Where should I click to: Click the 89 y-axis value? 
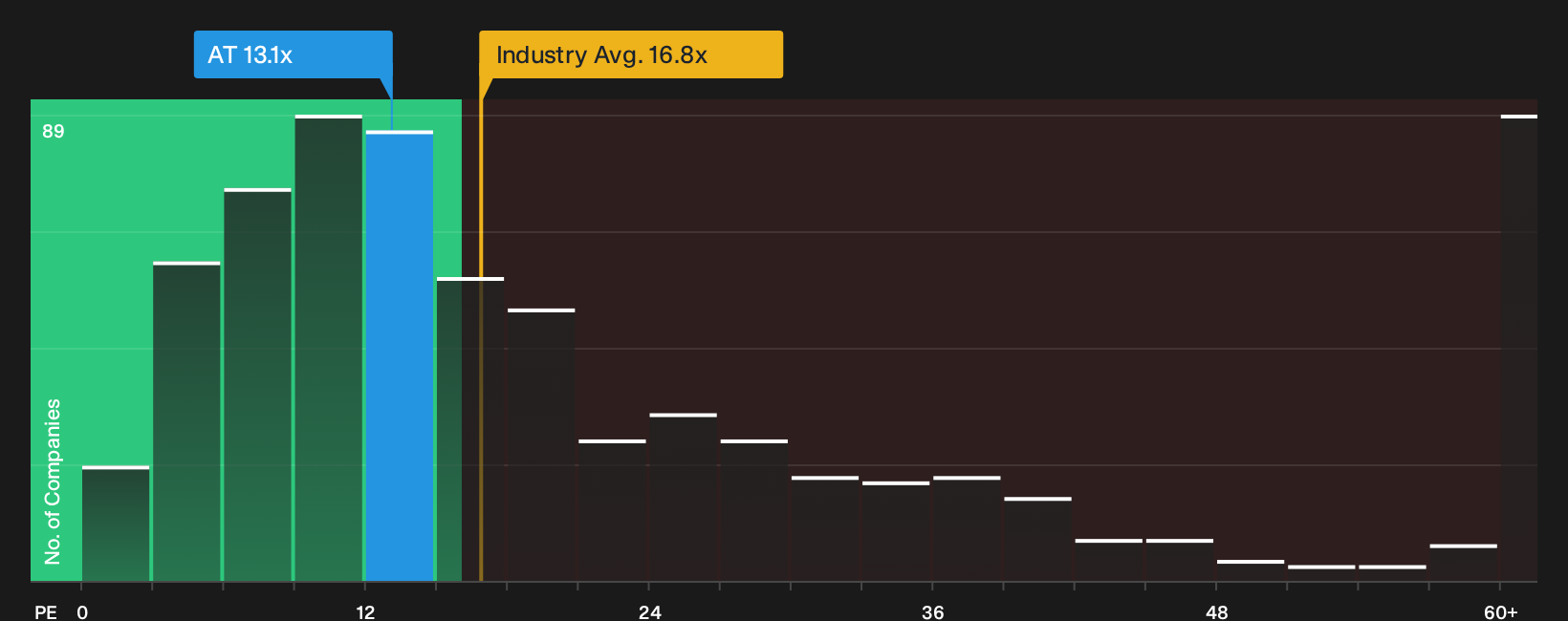point(54,131)
